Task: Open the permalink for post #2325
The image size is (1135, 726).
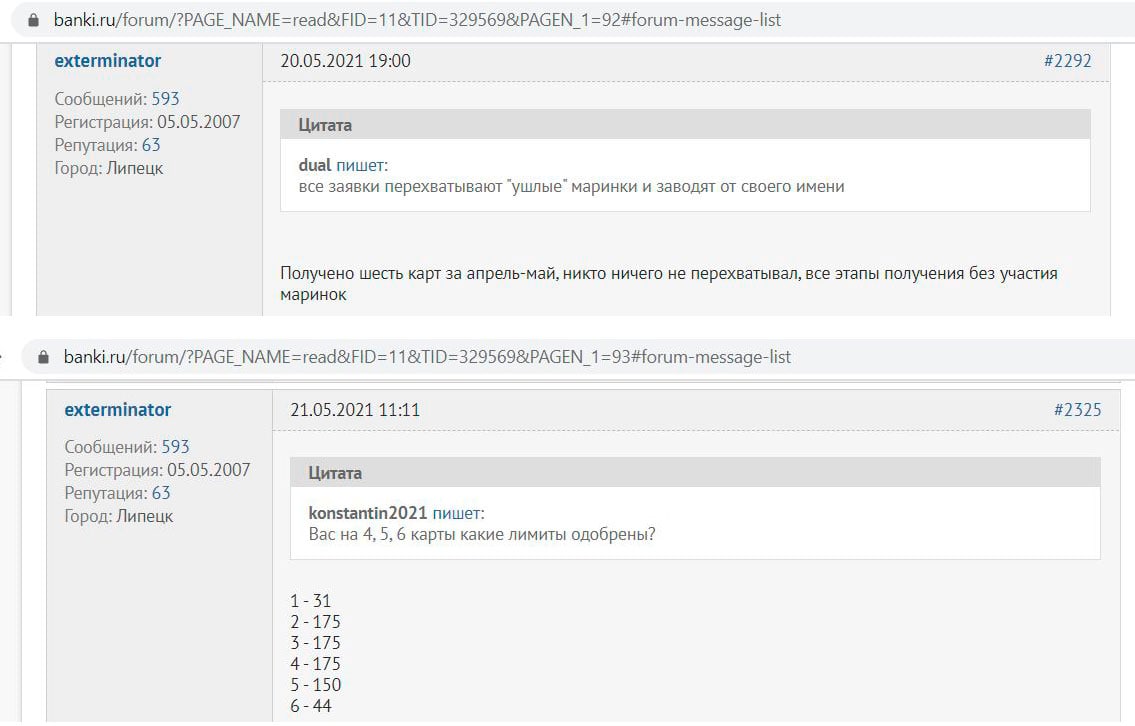Action: point(1077,410)
